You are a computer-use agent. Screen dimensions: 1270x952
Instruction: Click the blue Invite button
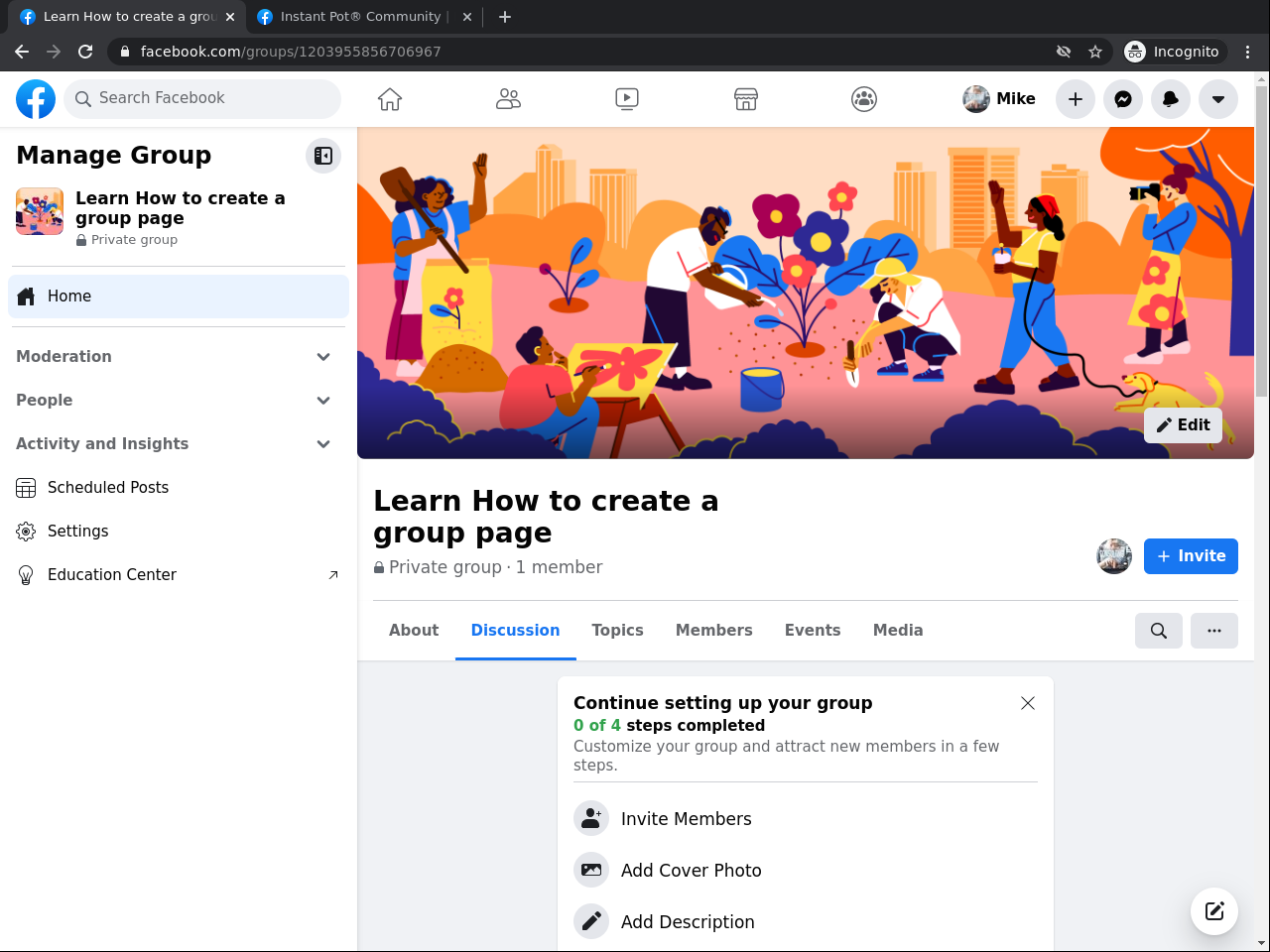[x=1191, y=556]
